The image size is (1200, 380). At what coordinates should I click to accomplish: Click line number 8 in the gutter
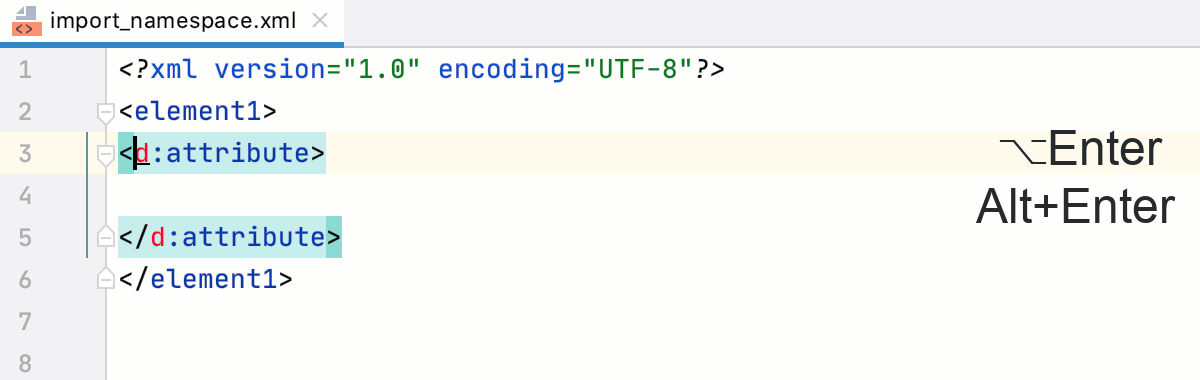pos(25,363)
